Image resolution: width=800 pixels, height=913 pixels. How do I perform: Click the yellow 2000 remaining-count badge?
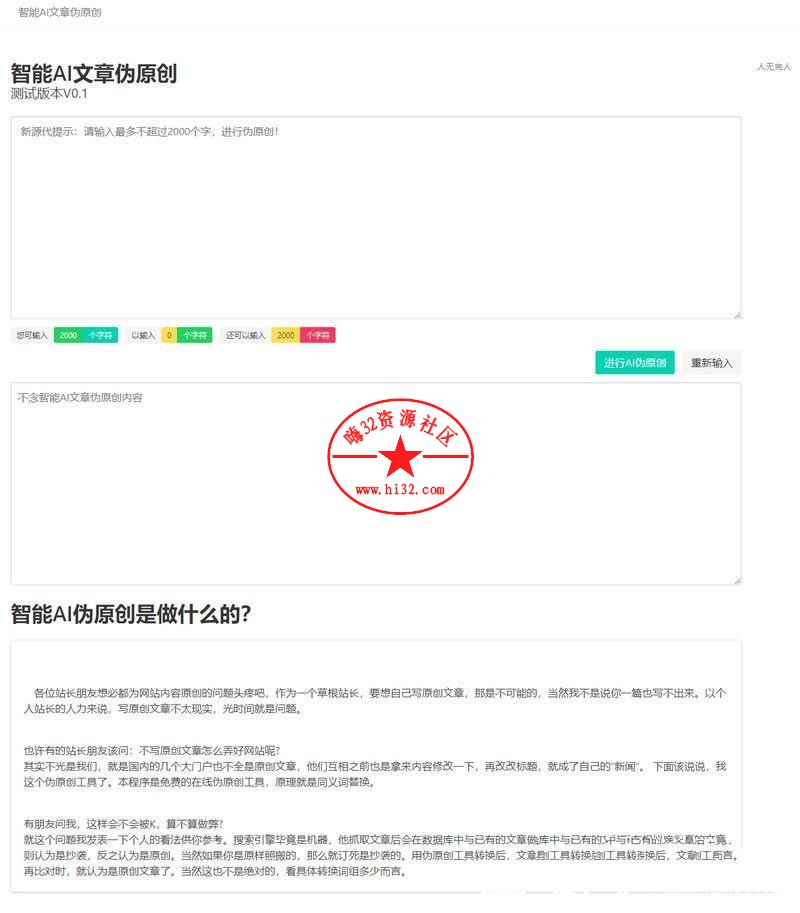pos(285,335)
